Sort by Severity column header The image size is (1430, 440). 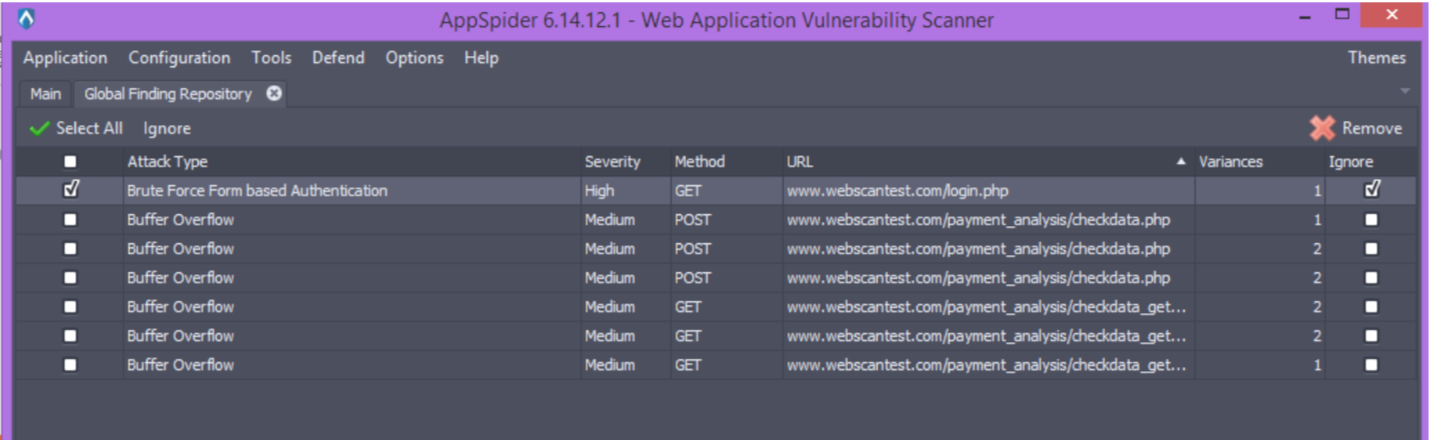(625, 161)
